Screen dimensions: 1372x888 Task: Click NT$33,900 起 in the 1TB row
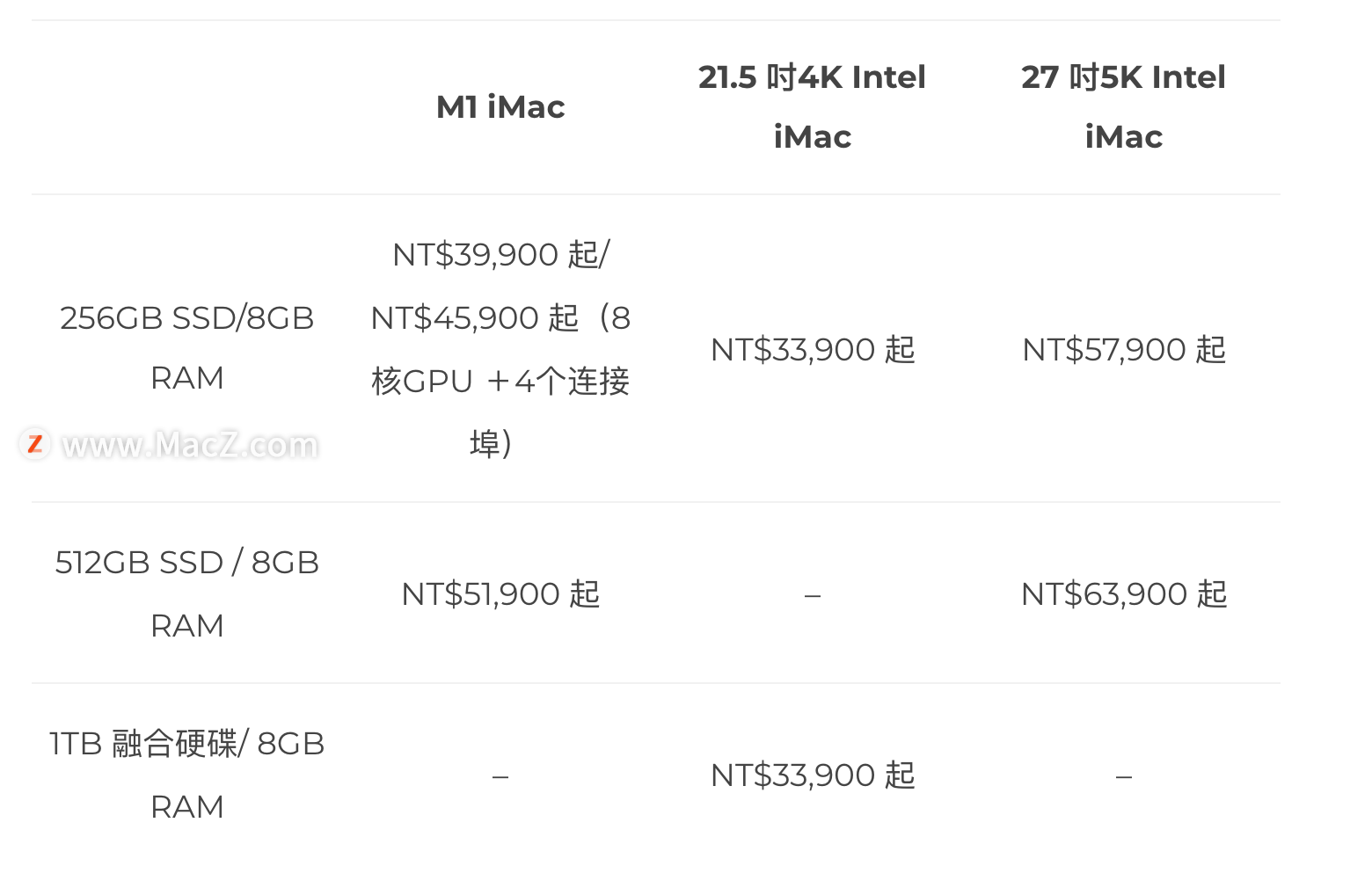pyautogui.click(x=813, y=775)
